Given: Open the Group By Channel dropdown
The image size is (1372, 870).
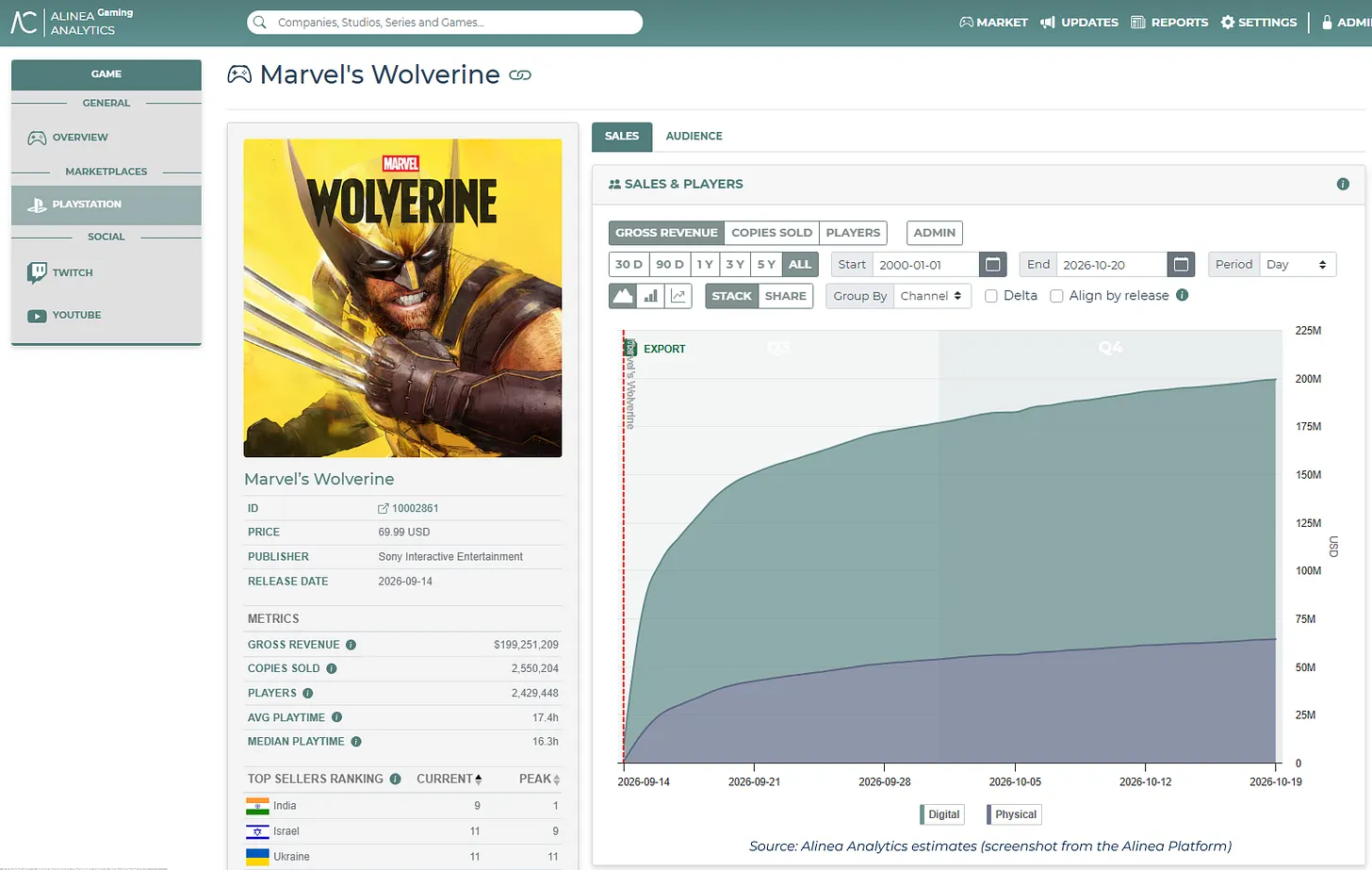Looking at the screenshot, I should 932,296.
